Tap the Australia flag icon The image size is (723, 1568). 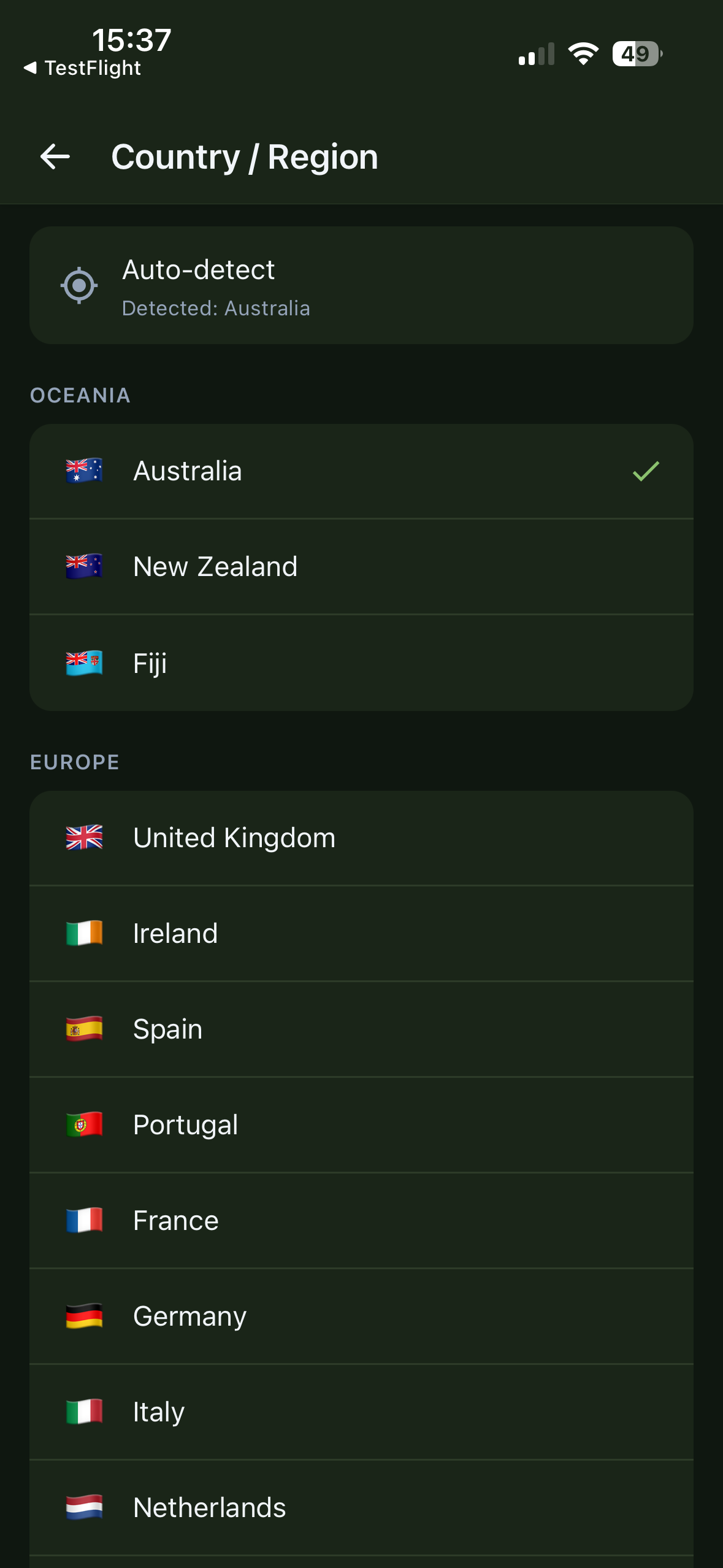tap(84, 471)
